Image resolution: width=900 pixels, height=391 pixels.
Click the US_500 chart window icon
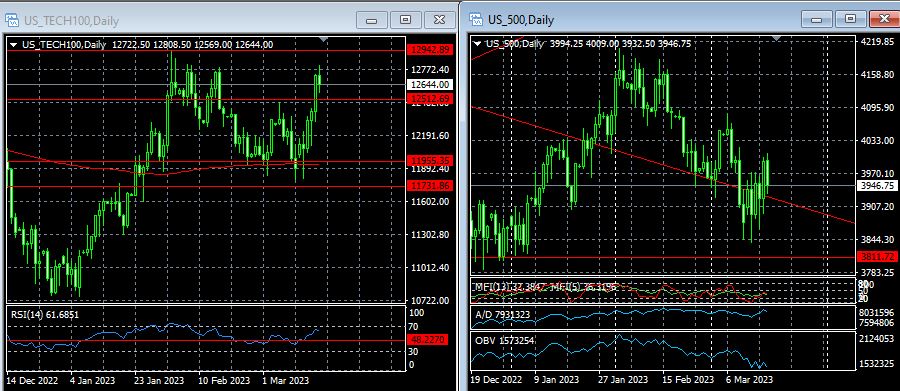pyautogui.click(x=476, y=20)
